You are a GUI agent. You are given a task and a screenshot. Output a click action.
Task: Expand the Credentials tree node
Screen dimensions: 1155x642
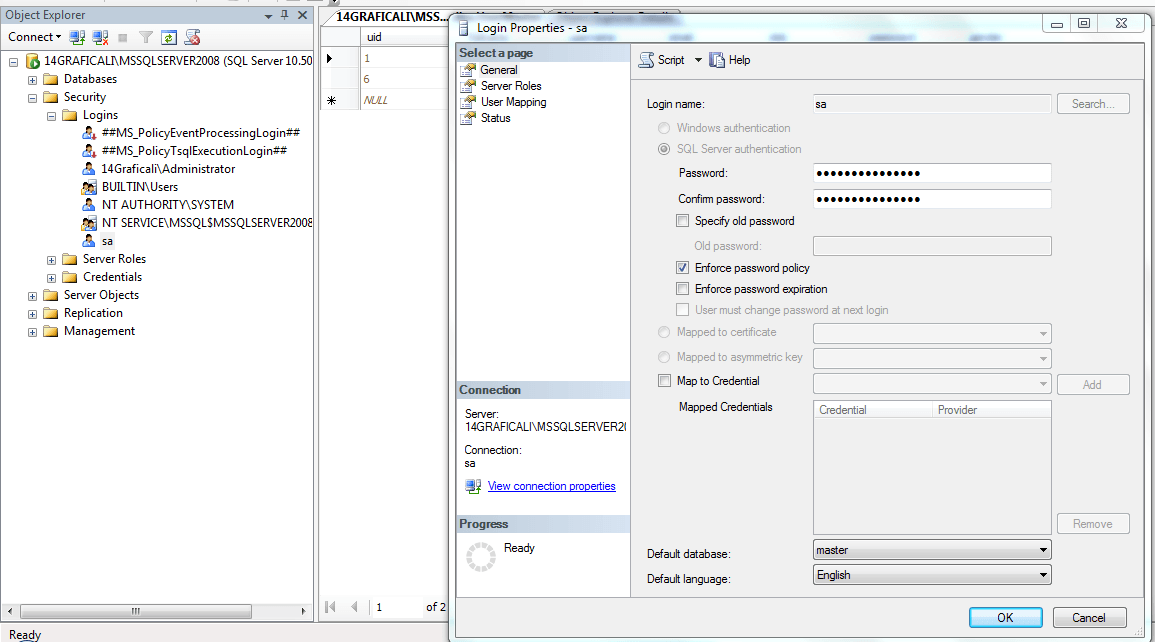[x=52, y=278]
